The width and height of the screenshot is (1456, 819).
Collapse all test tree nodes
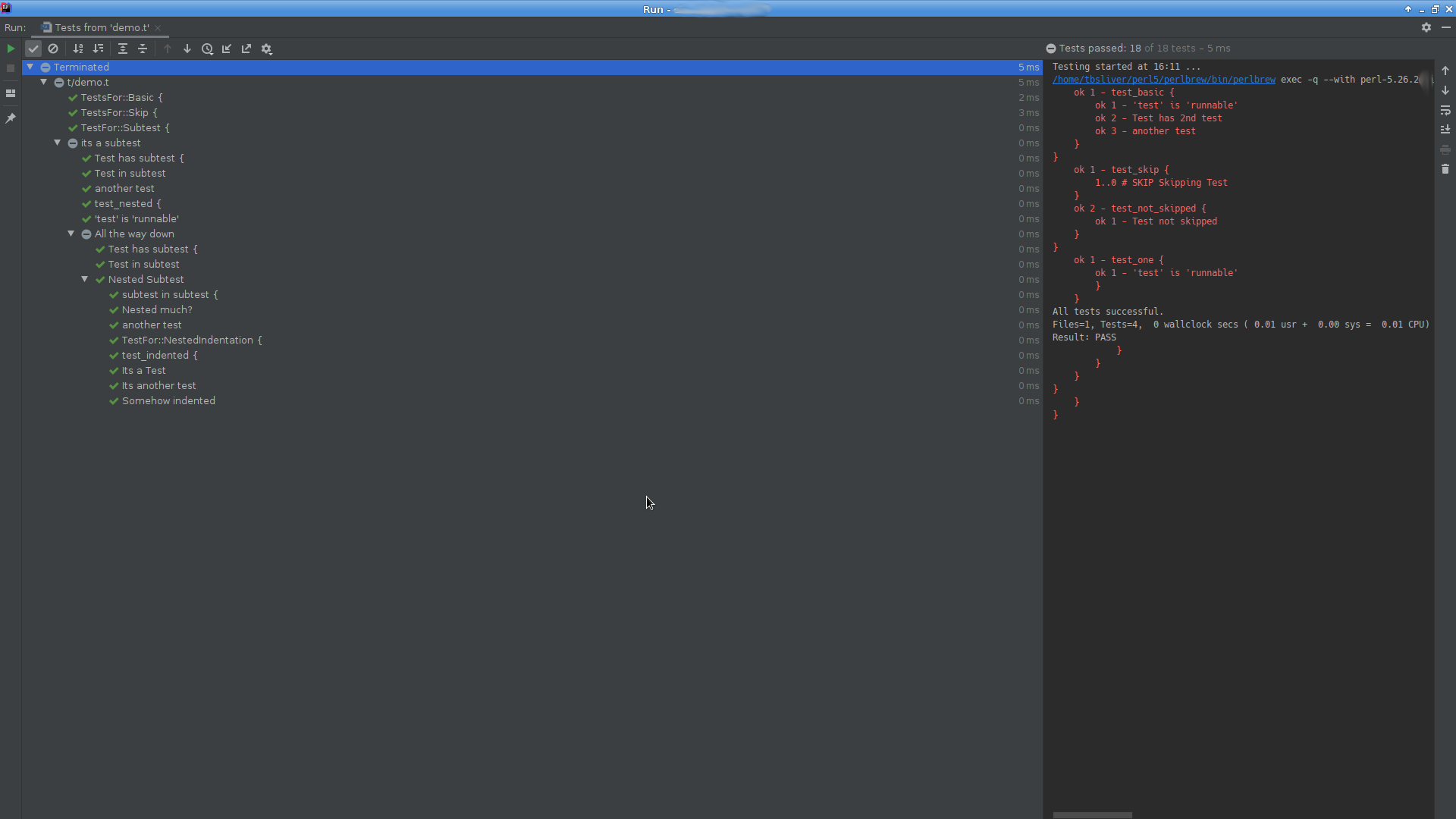pos(143,49)
